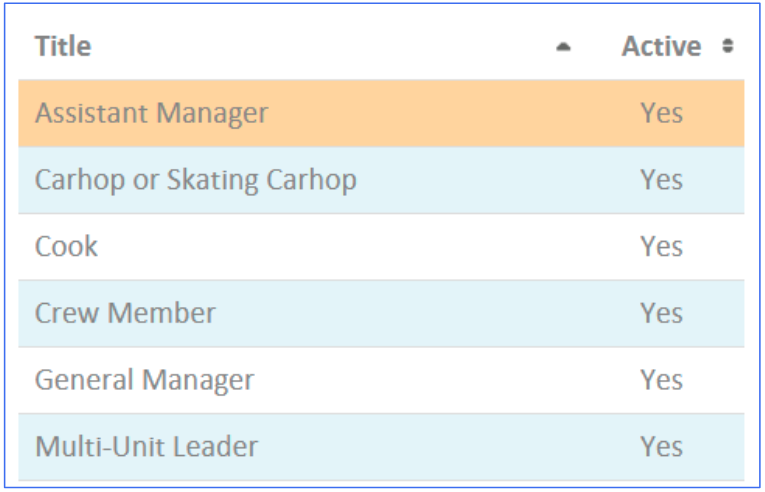Screen dimensions: 765x492
Task: Click empty space in General Manager row
Action: click(439, 380)
